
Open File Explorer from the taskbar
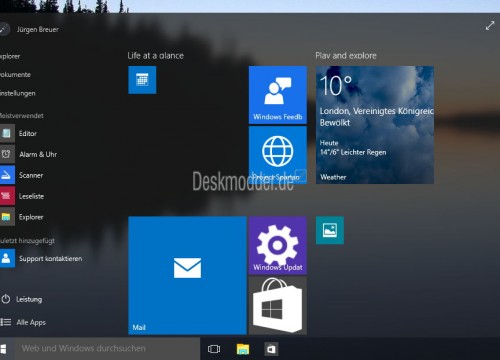click(243, 349)
